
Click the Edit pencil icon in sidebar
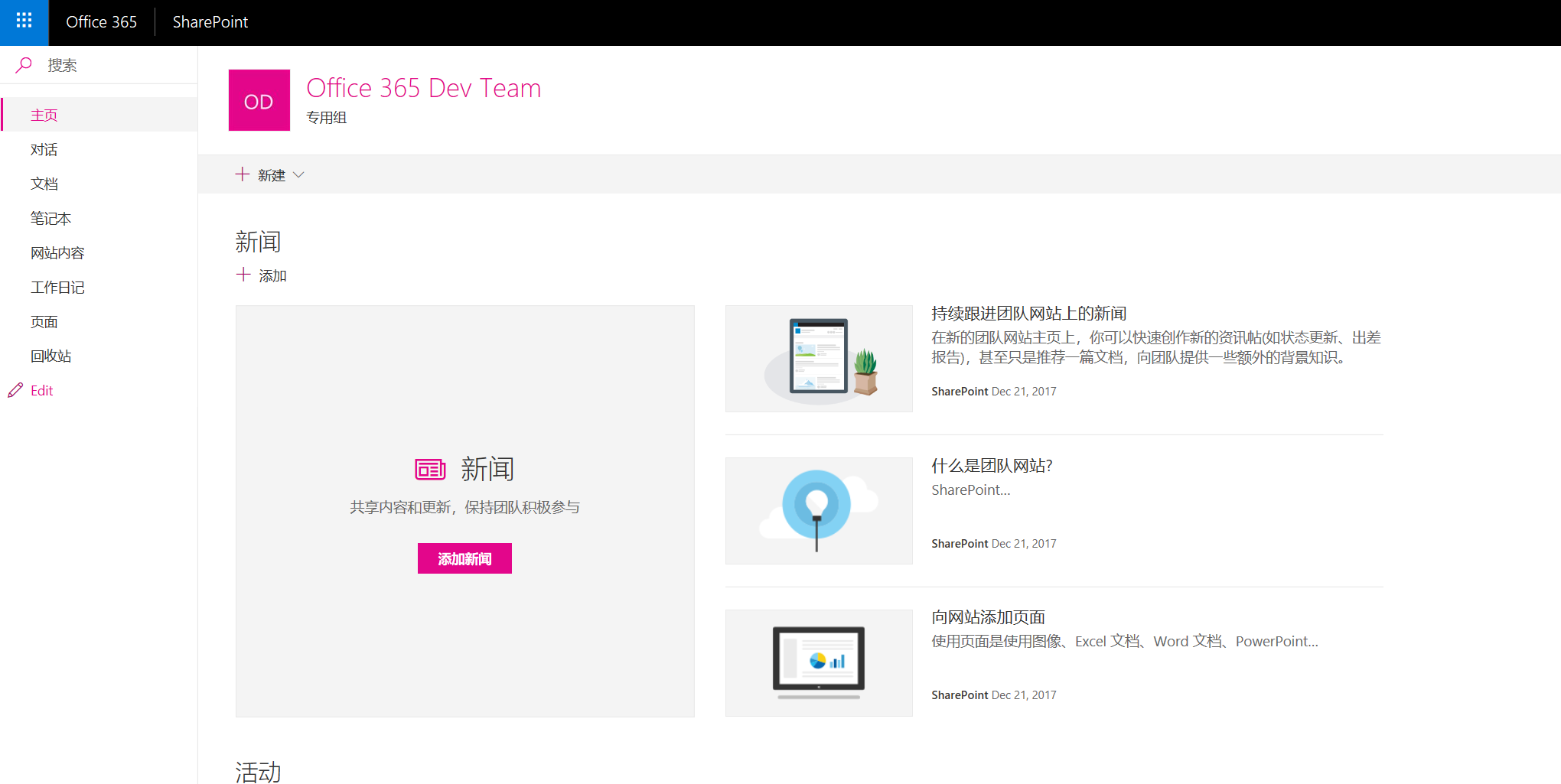[15, 390]
